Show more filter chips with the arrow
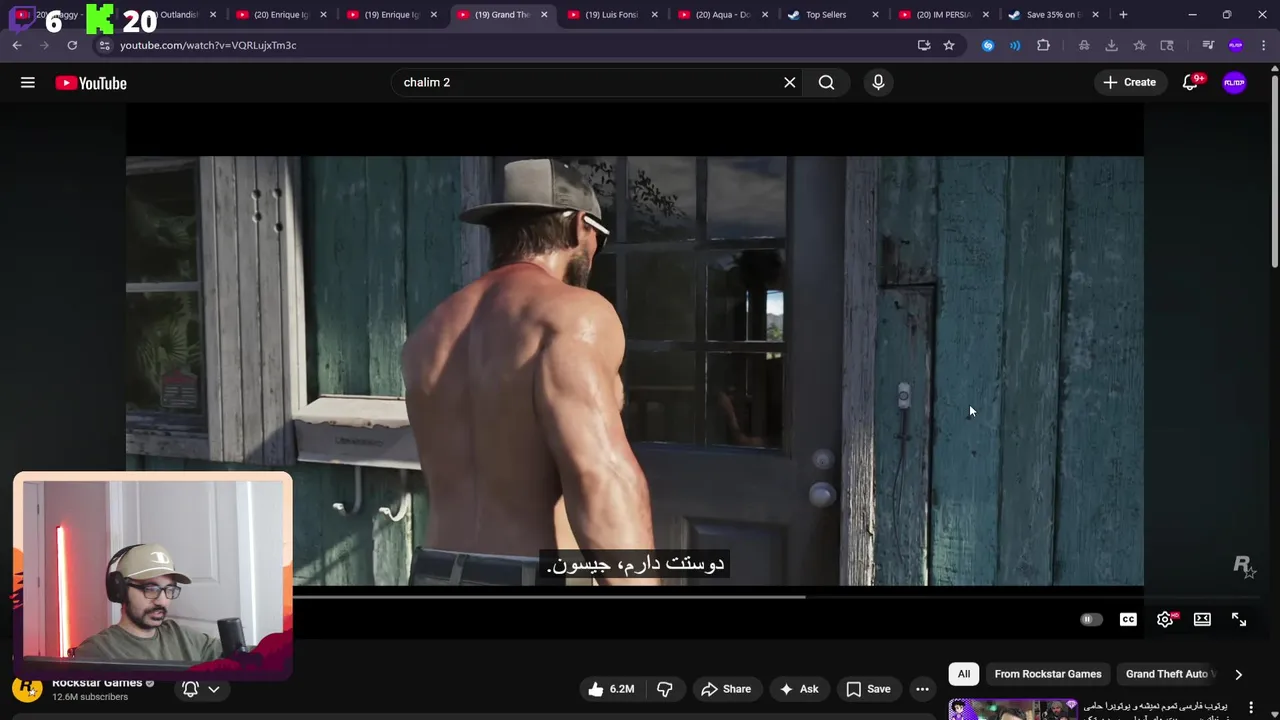The width and height of the screenshot is (1280, 720). (1238, 675)
